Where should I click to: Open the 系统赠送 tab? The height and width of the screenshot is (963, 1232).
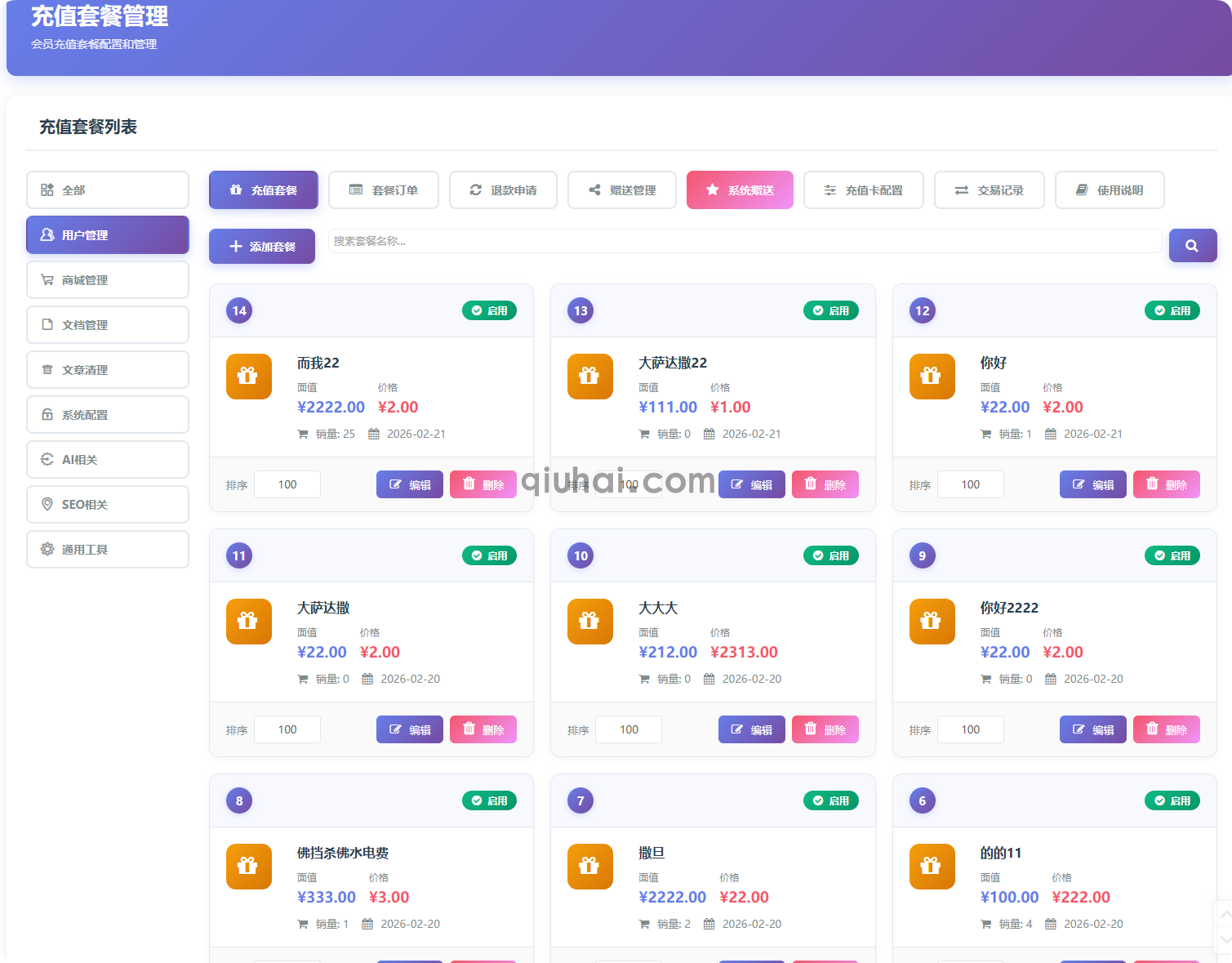[740, 190]
